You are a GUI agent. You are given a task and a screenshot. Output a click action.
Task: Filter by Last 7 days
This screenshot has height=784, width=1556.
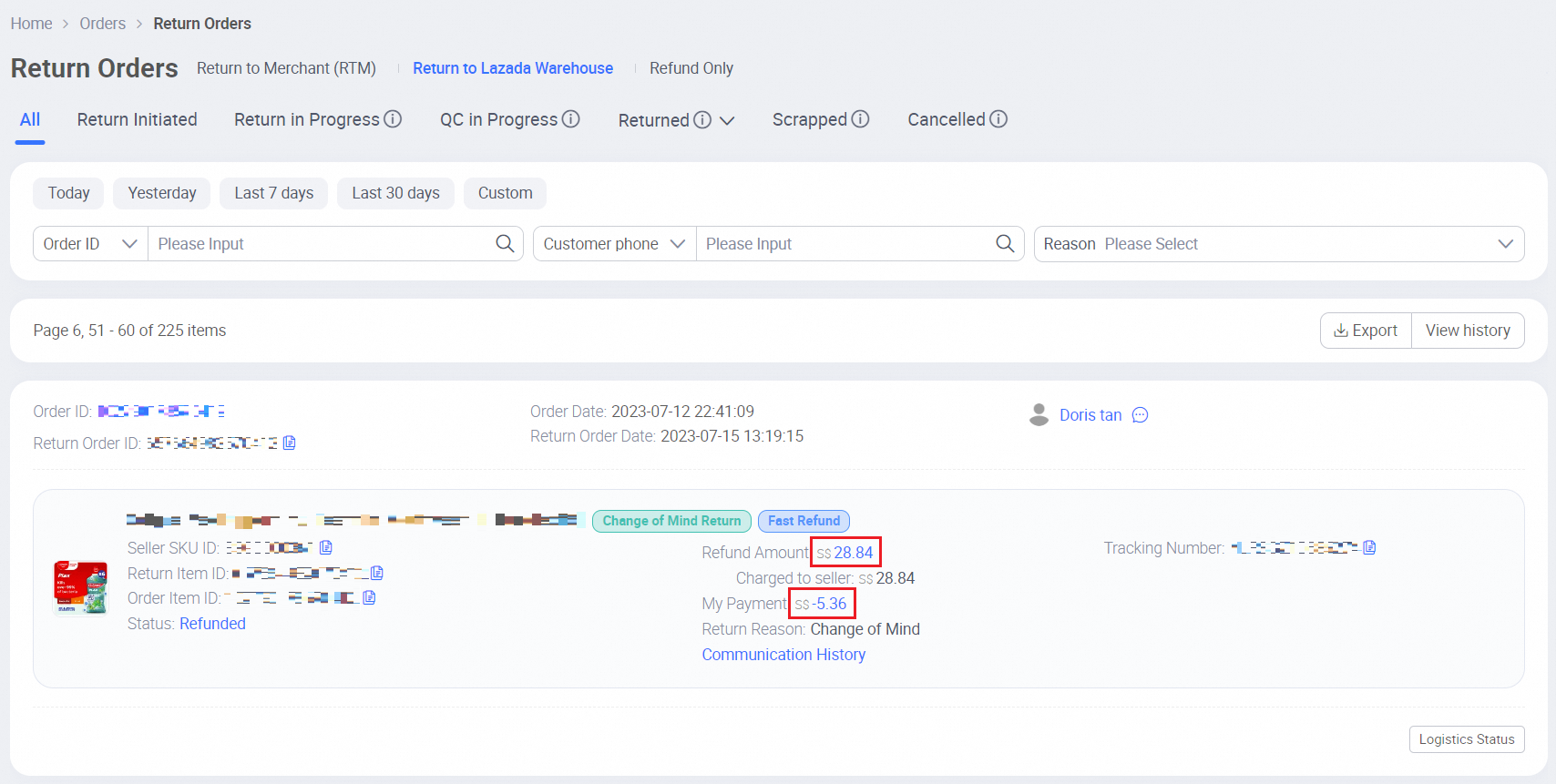(x=273, y=193)
